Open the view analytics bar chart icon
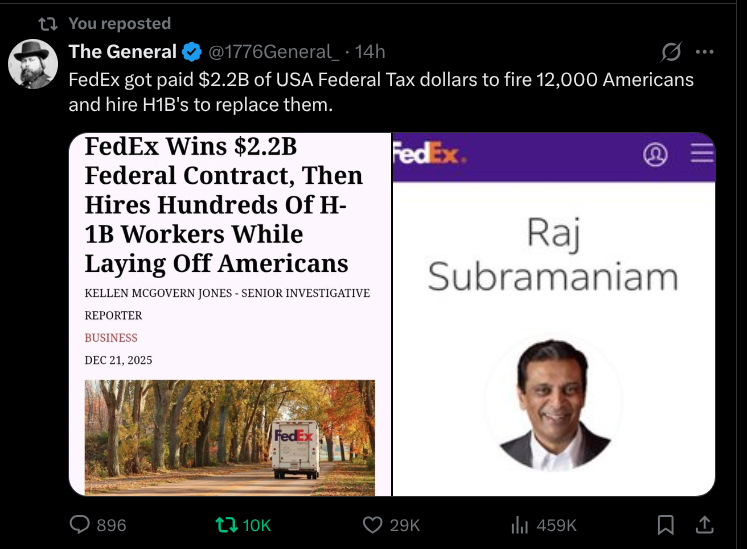Viewport: 747px width, 549px height. [520, 524]
